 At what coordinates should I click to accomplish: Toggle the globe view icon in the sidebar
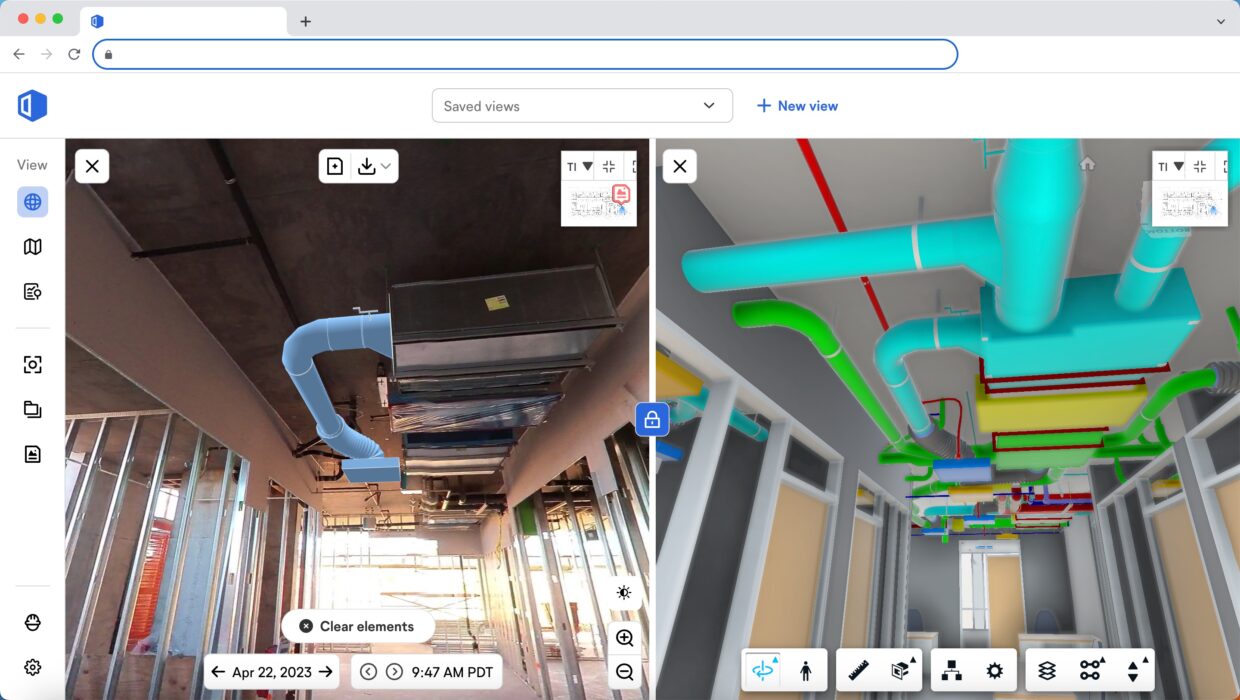pyautogui.click(x=31, y=201)
